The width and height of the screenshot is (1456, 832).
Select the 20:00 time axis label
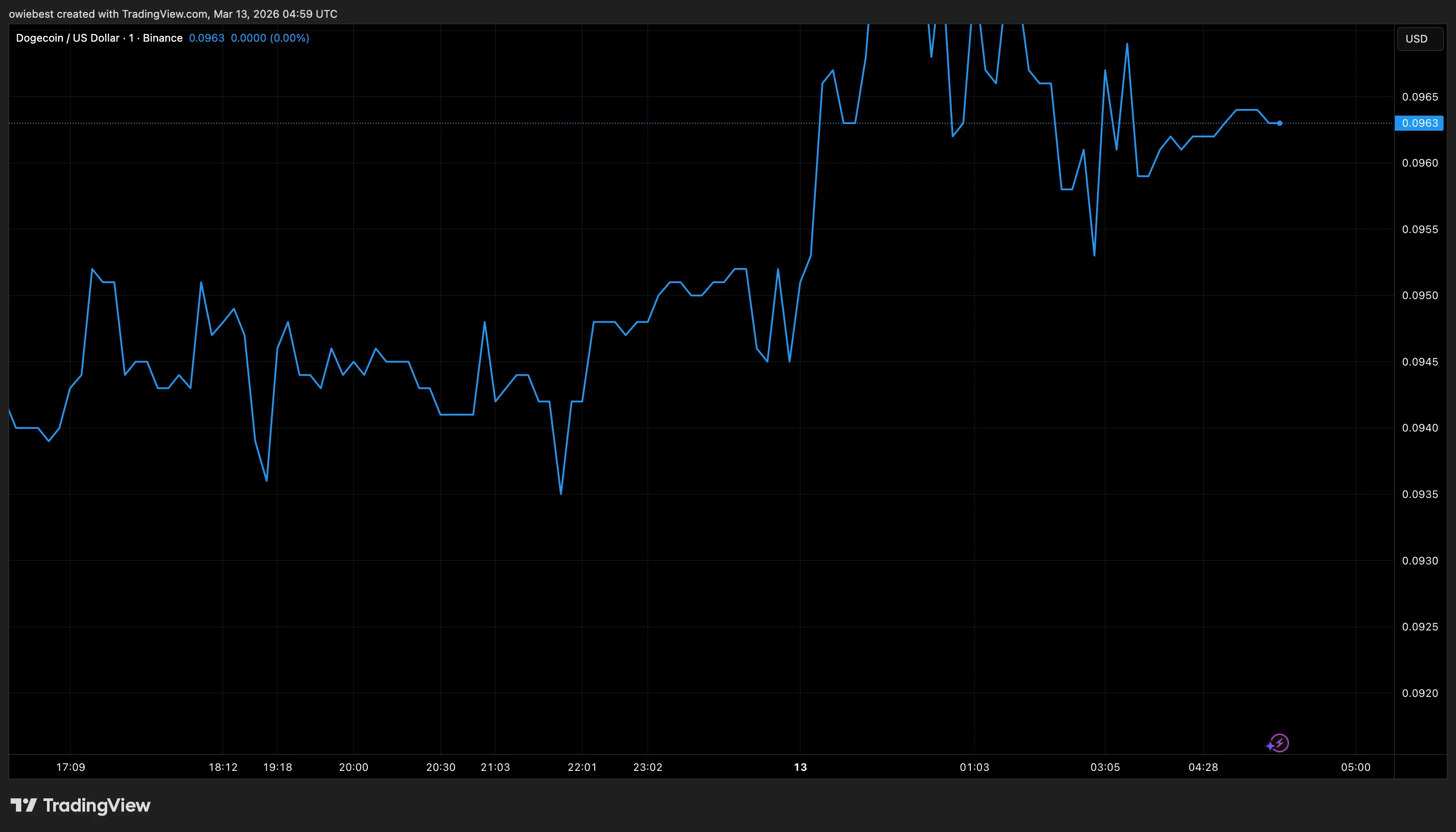pos(353,767)
